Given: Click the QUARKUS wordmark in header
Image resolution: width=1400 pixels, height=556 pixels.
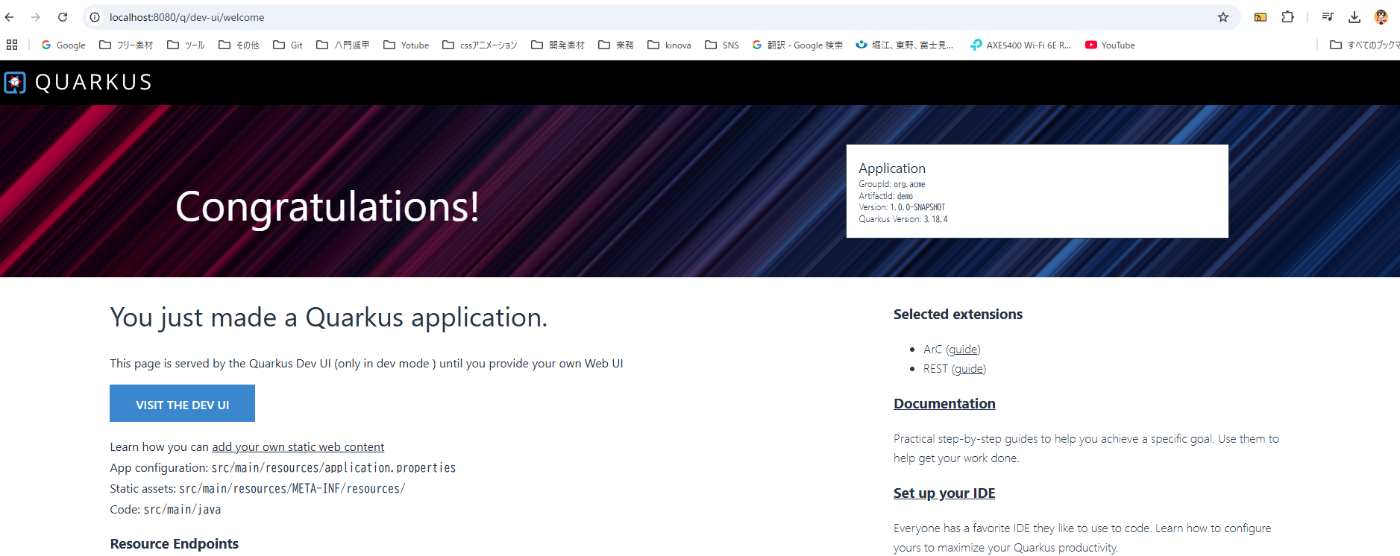Looking at the screenshot, I should pyautogui.click(x=93, y=83).
